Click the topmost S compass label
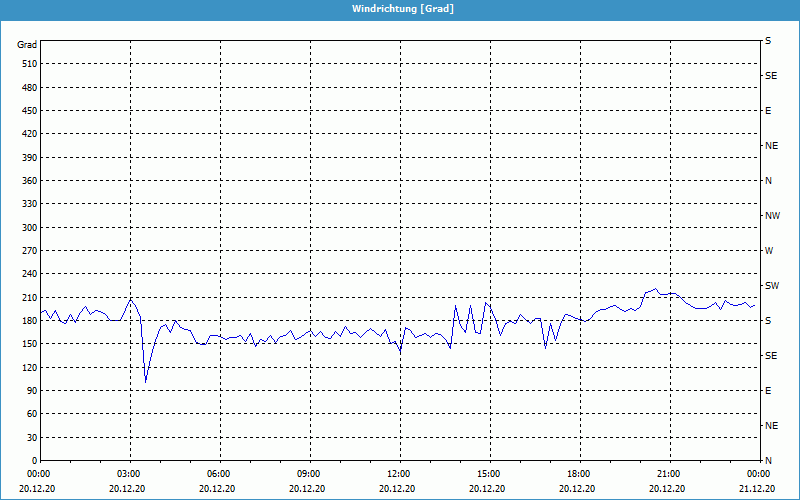800x500 pixels. [768, 41]
